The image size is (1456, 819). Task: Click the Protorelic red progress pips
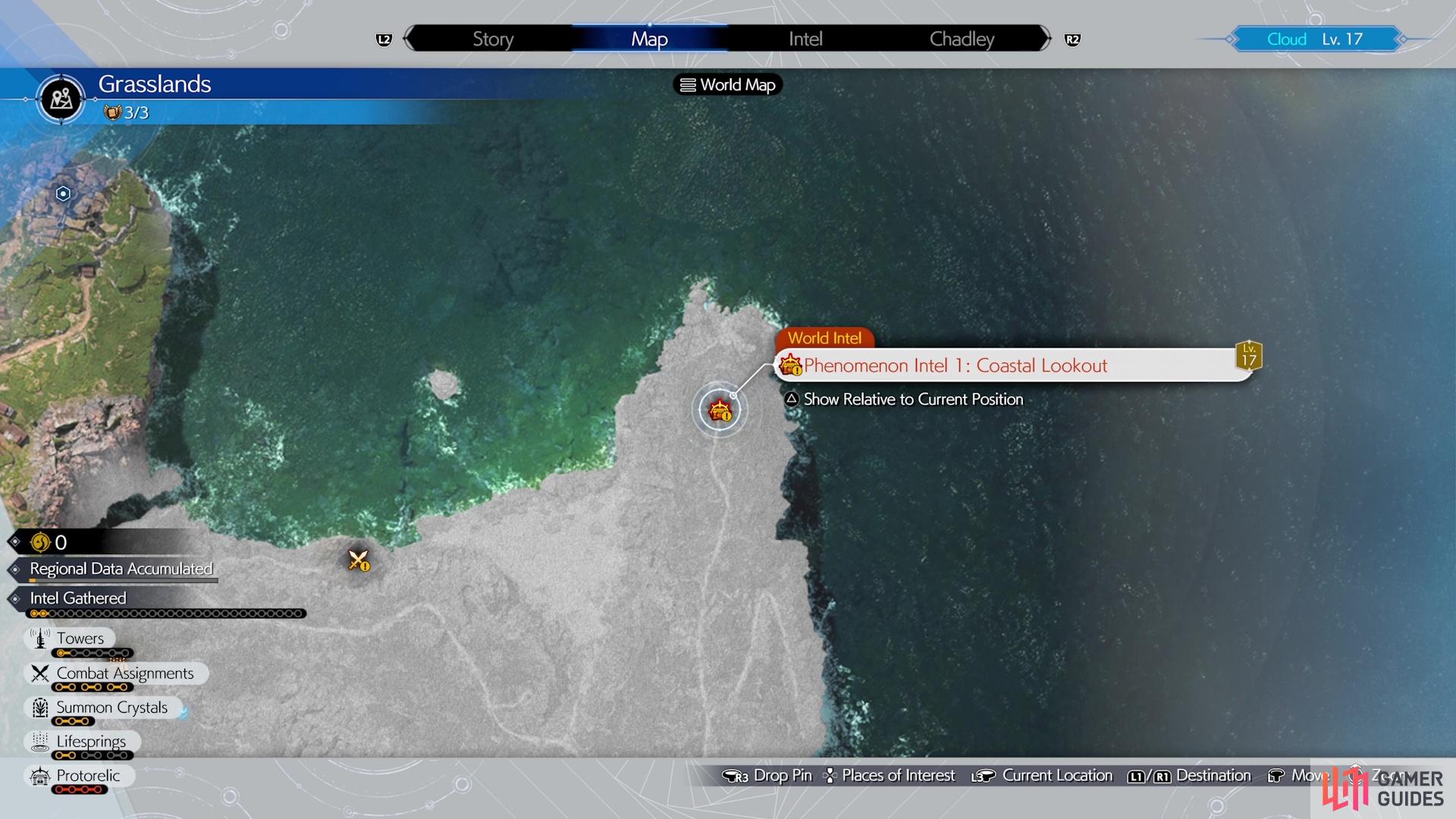point(80,789)
